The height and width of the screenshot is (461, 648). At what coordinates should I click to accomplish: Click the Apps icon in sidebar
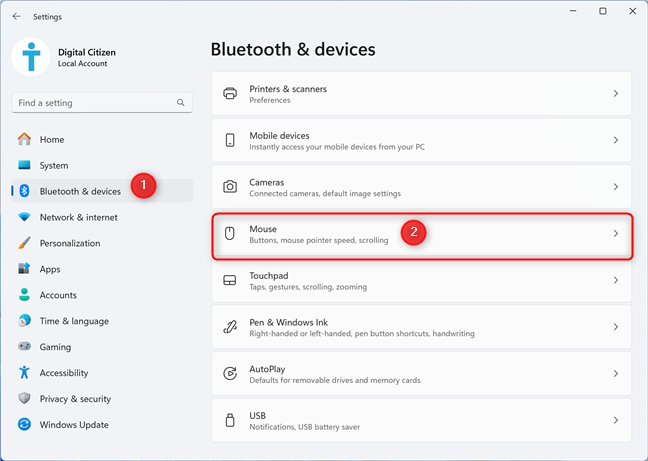pyautogui.click(x=24, y=269)
